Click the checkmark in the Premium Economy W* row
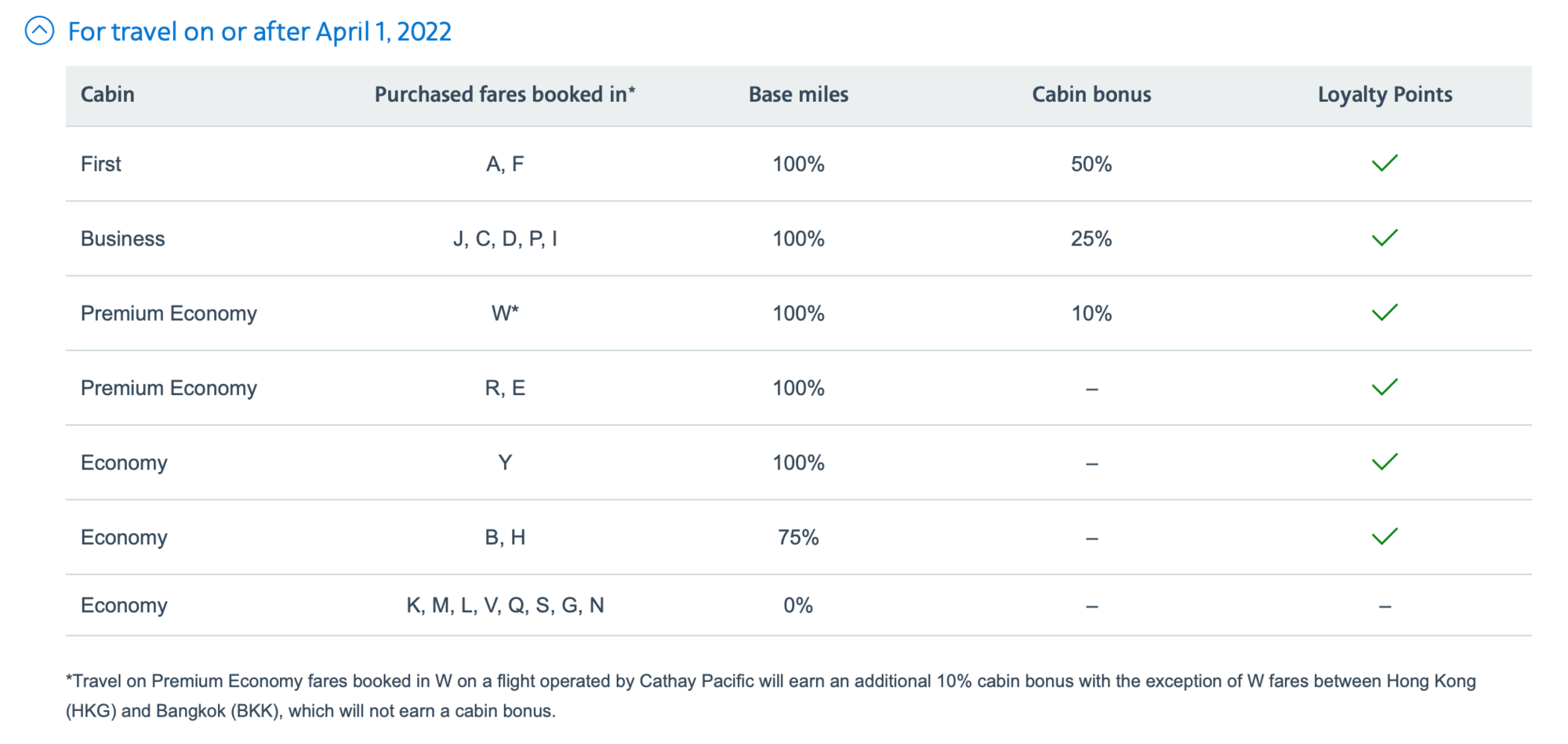1568x744 pixels. [x=1385, y=312]
